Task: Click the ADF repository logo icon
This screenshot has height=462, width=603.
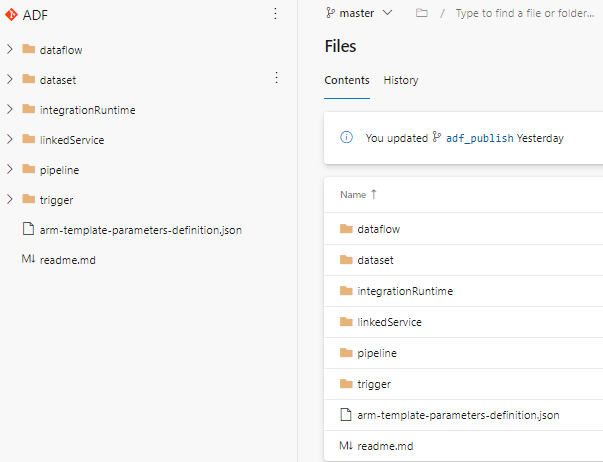Action: pos(11,14)
